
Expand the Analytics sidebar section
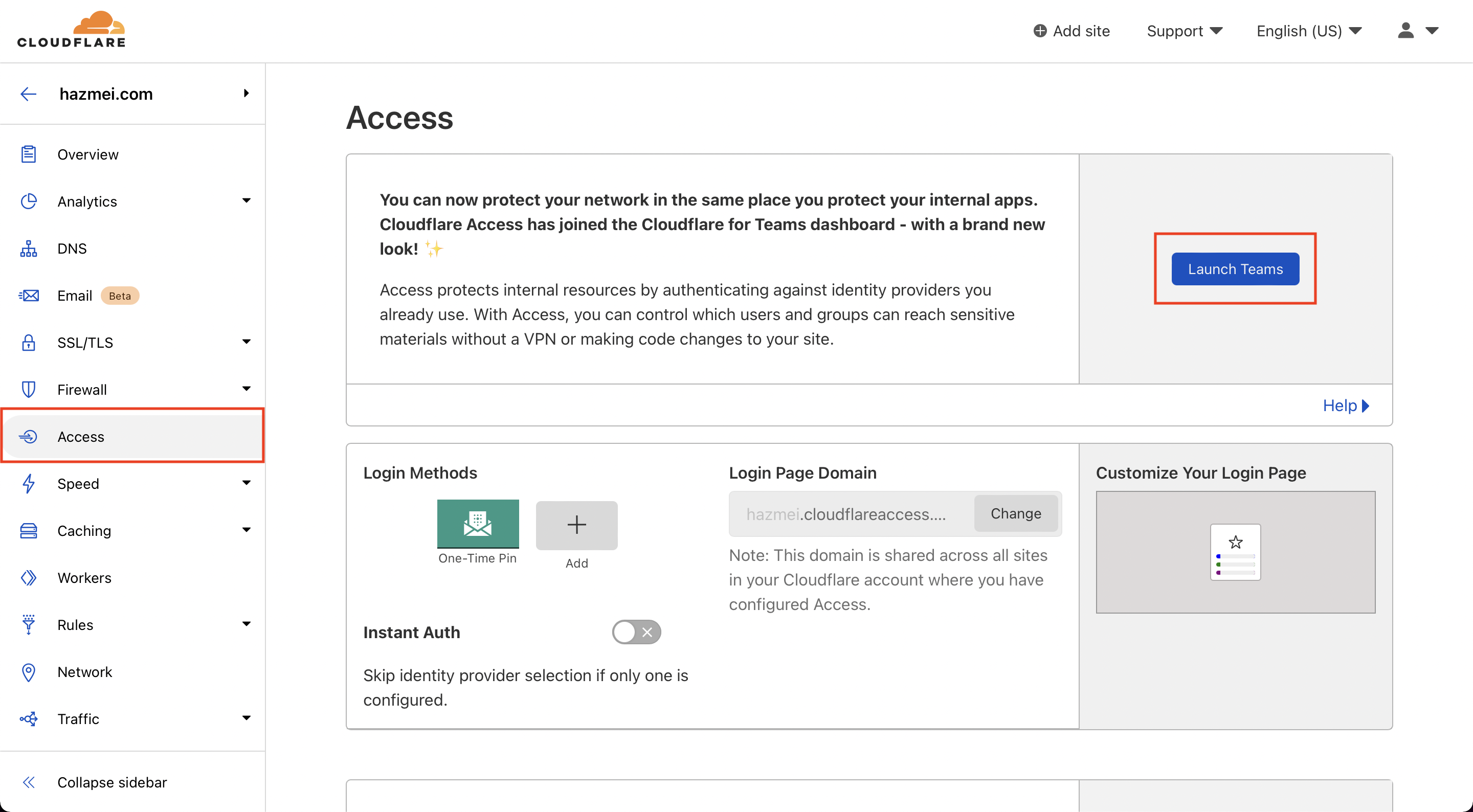tap(246, 201)
